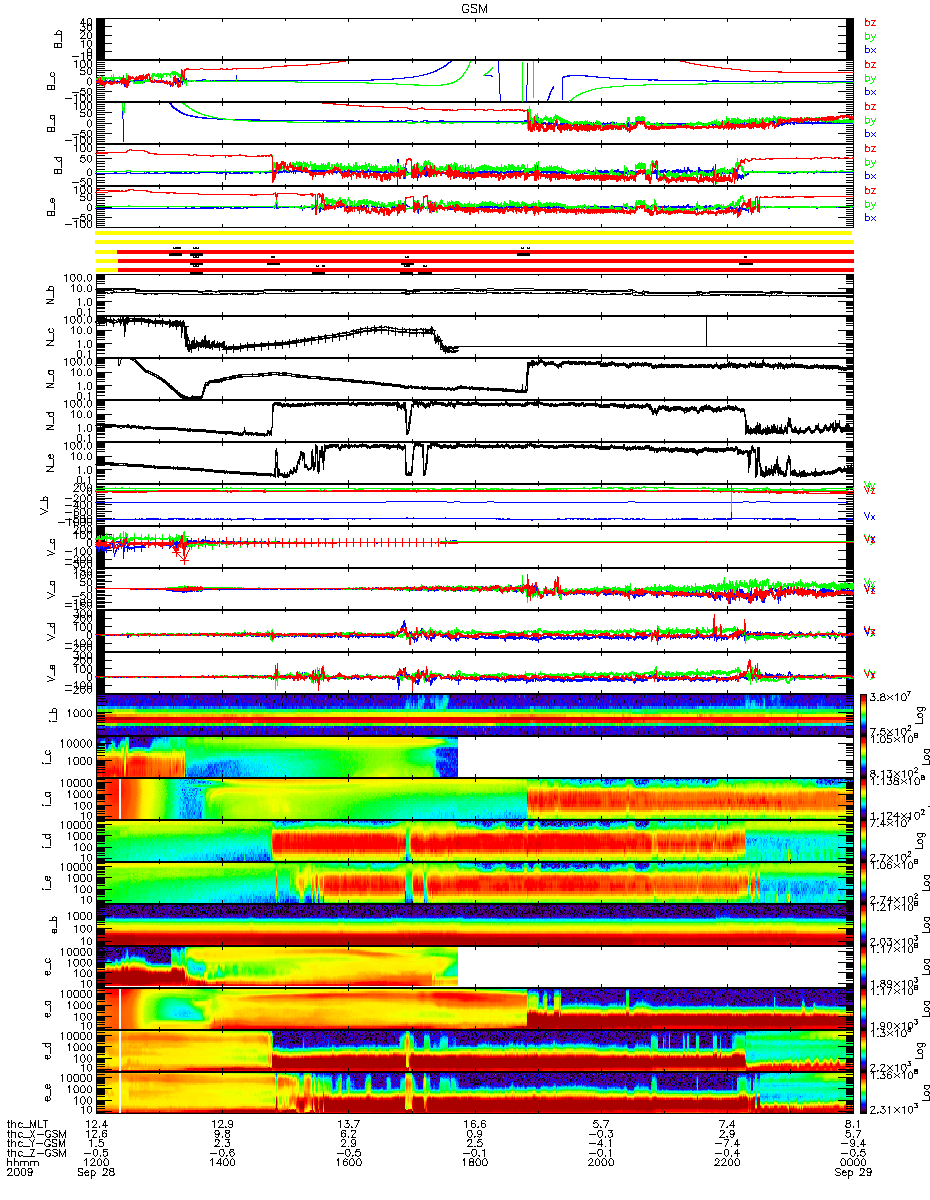930x1200 pixels.
Task: Pick the V_c velocity panel label
Action: (51, 547)
